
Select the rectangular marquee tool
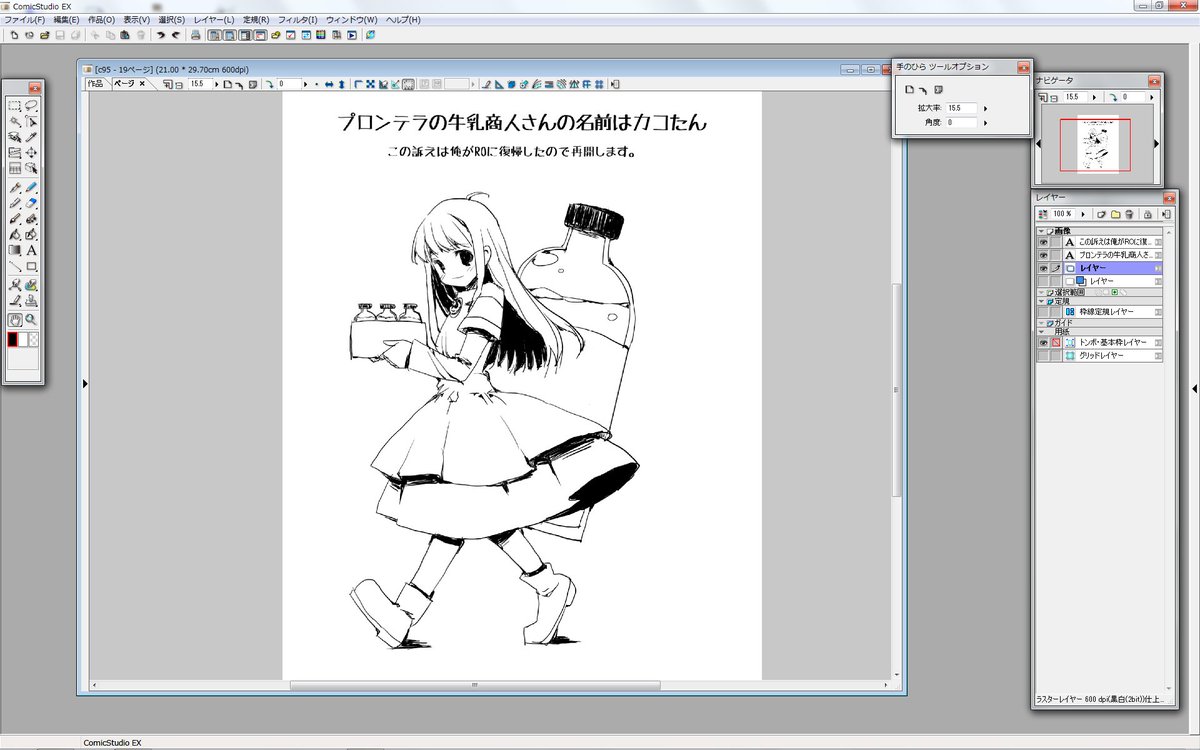click(x=15, y=105)
